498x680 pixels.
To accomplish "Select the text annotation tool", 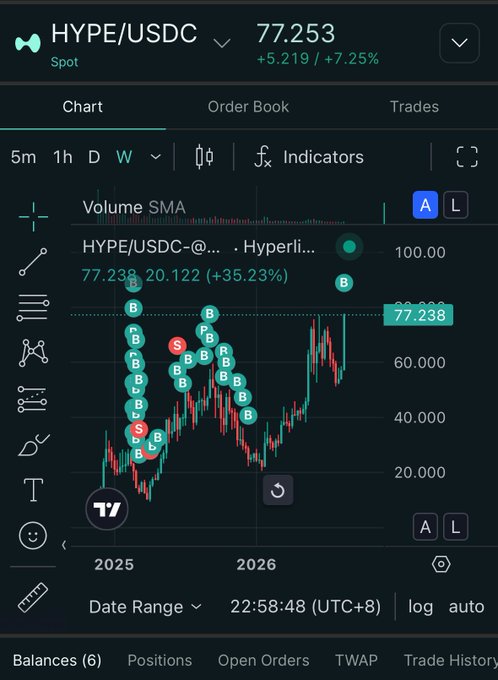I will pyautogui.click(x=33, y=490).
